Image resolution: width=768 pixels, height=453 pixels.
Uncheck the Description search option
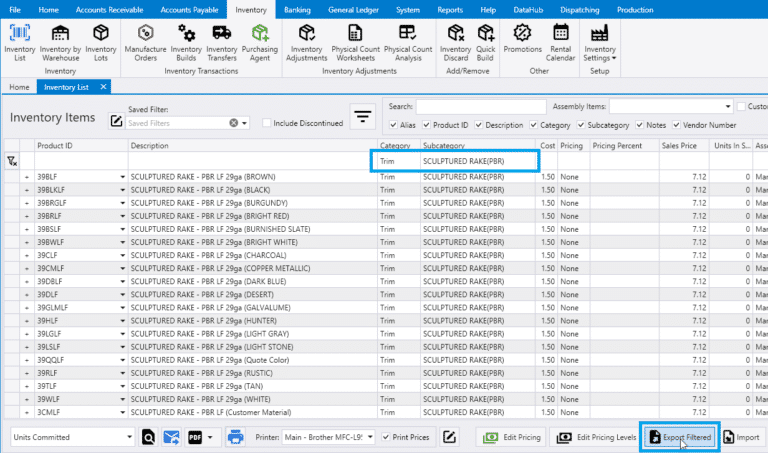pos(479,125)
